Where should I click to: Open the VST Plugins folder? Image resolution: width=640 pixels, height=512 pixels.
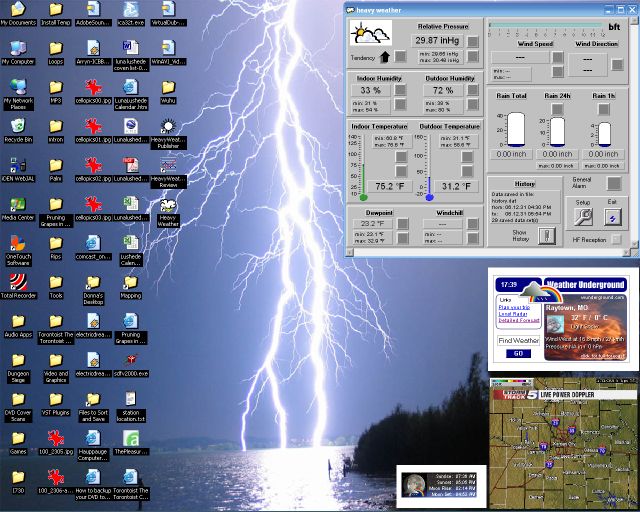(56, 405)
